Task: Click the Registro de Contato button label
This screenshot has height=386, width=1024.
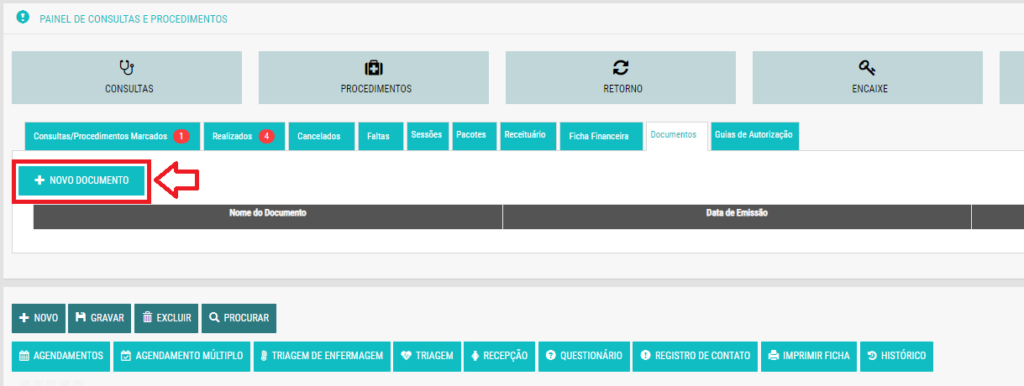Action: coord(703,356)
